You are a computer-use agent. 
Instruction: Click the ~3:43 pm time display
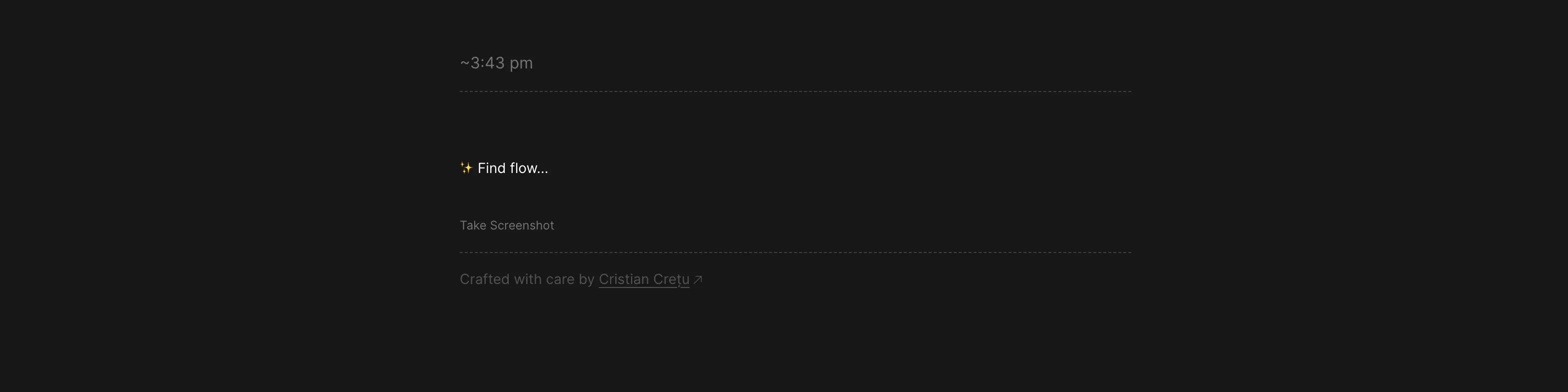click(496, 62)
